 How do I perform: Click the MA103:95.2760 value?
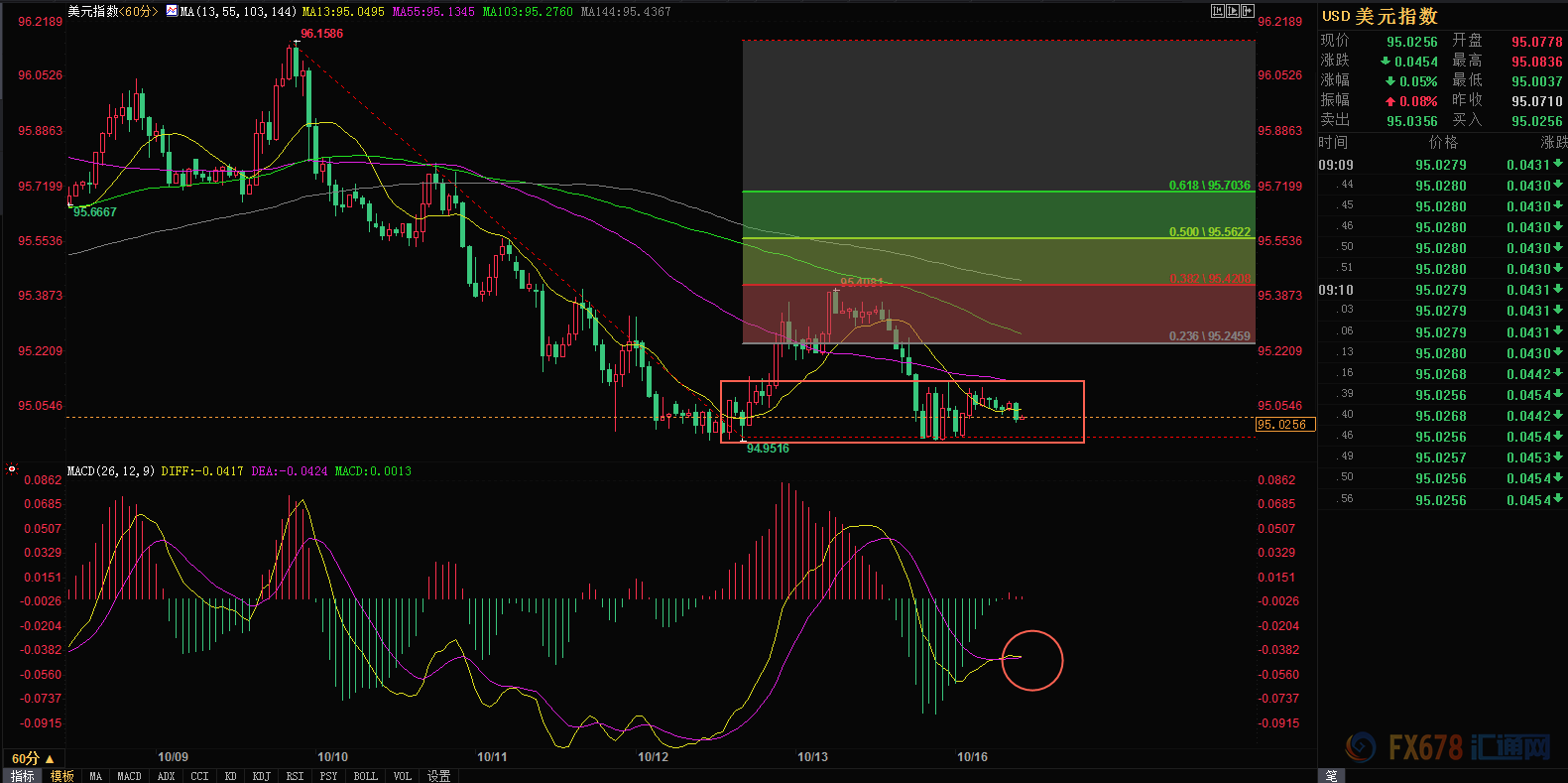click(528, 12)
